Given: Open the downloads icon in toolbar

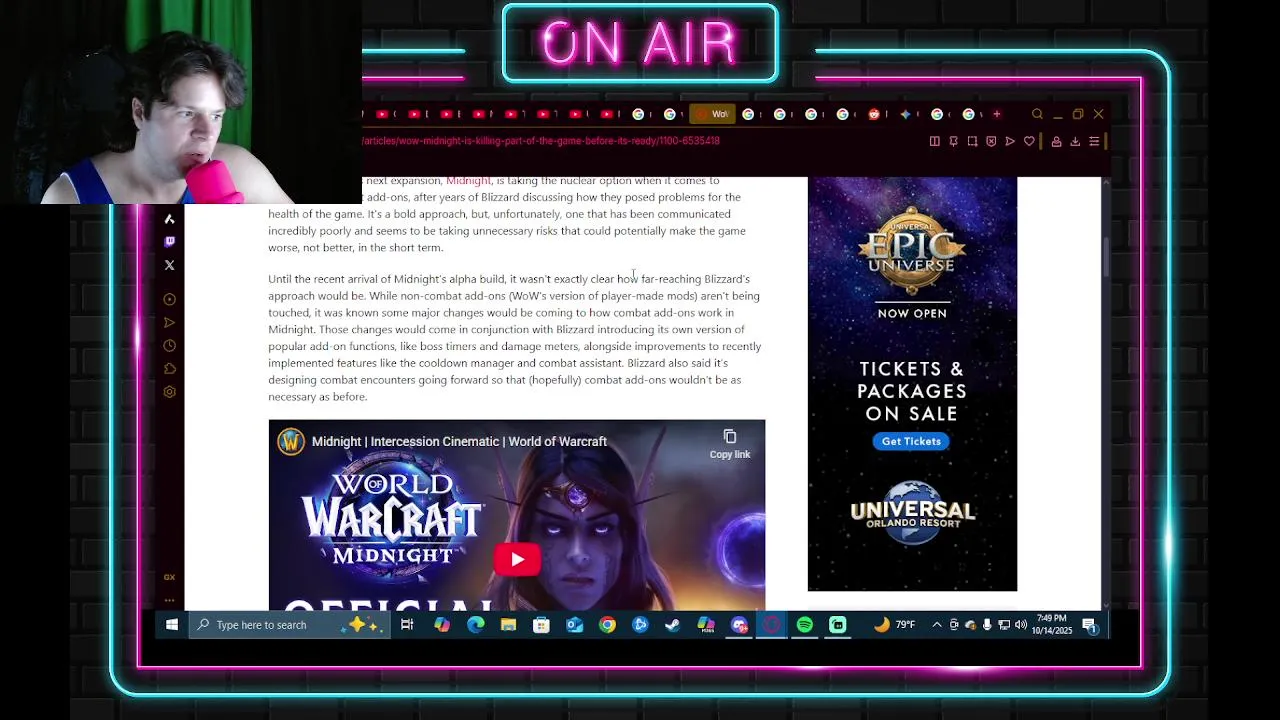Looking at the screenshot, I should (1075, 141).
